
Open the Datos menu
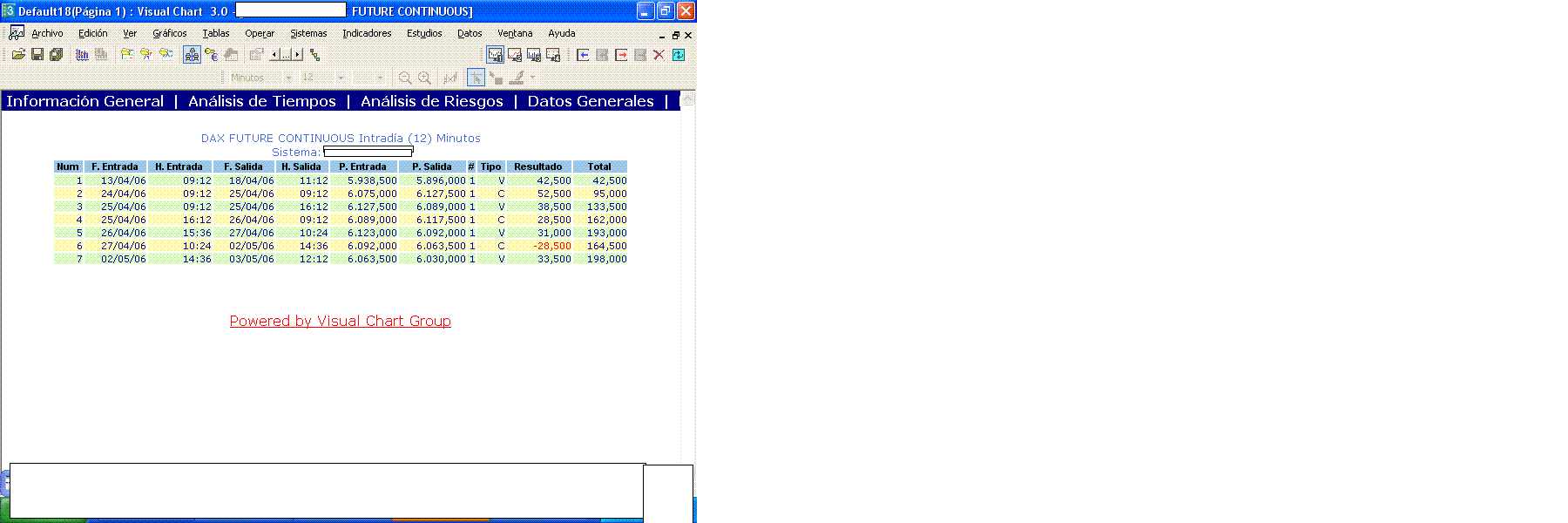[470, 33]
